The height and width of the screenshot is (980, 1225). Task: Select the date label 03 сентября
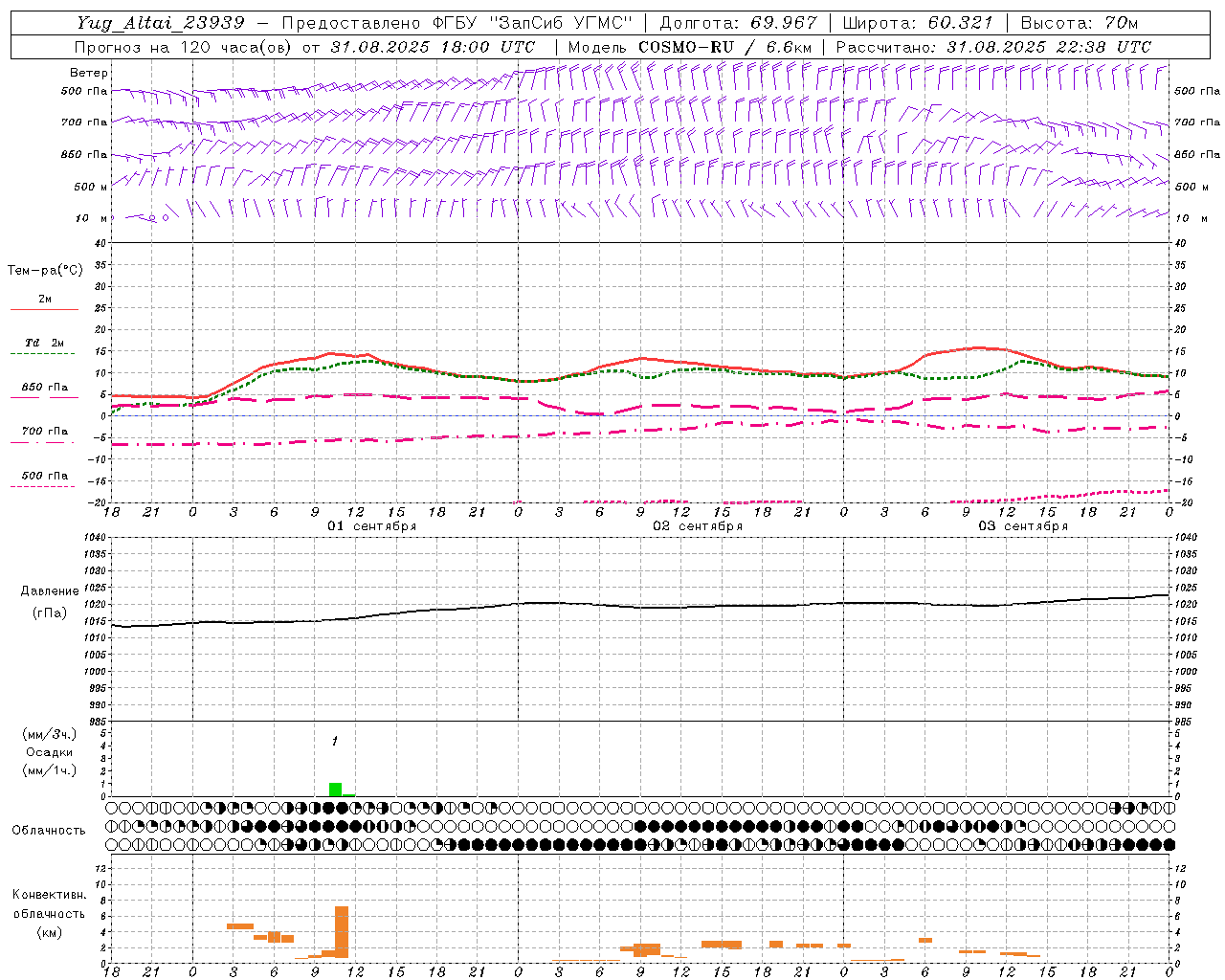click(x=1023, y=526)
